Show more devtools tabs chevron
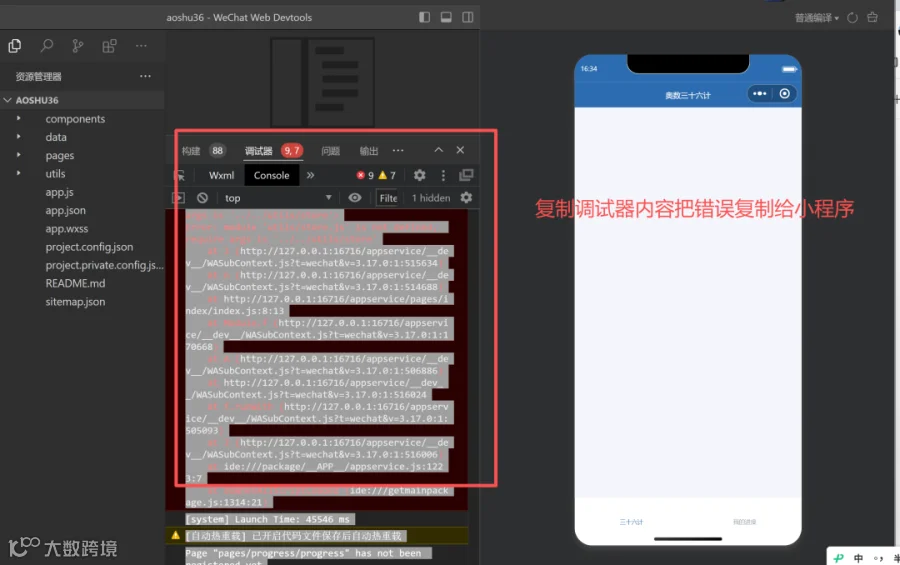900x565 pixels. coord(311,175)
